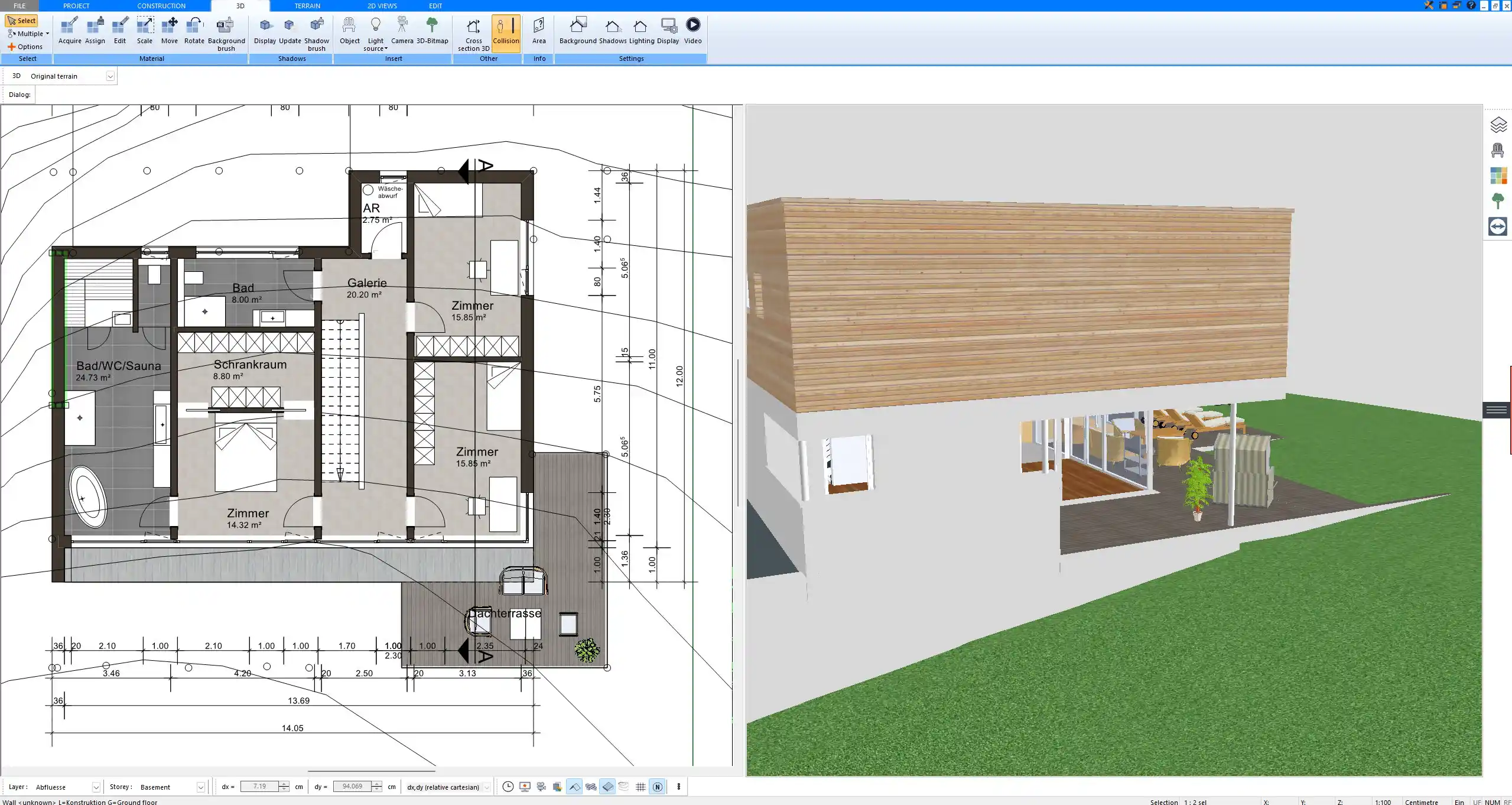
Task: Open the Area info tool
Action: [539, 31]
